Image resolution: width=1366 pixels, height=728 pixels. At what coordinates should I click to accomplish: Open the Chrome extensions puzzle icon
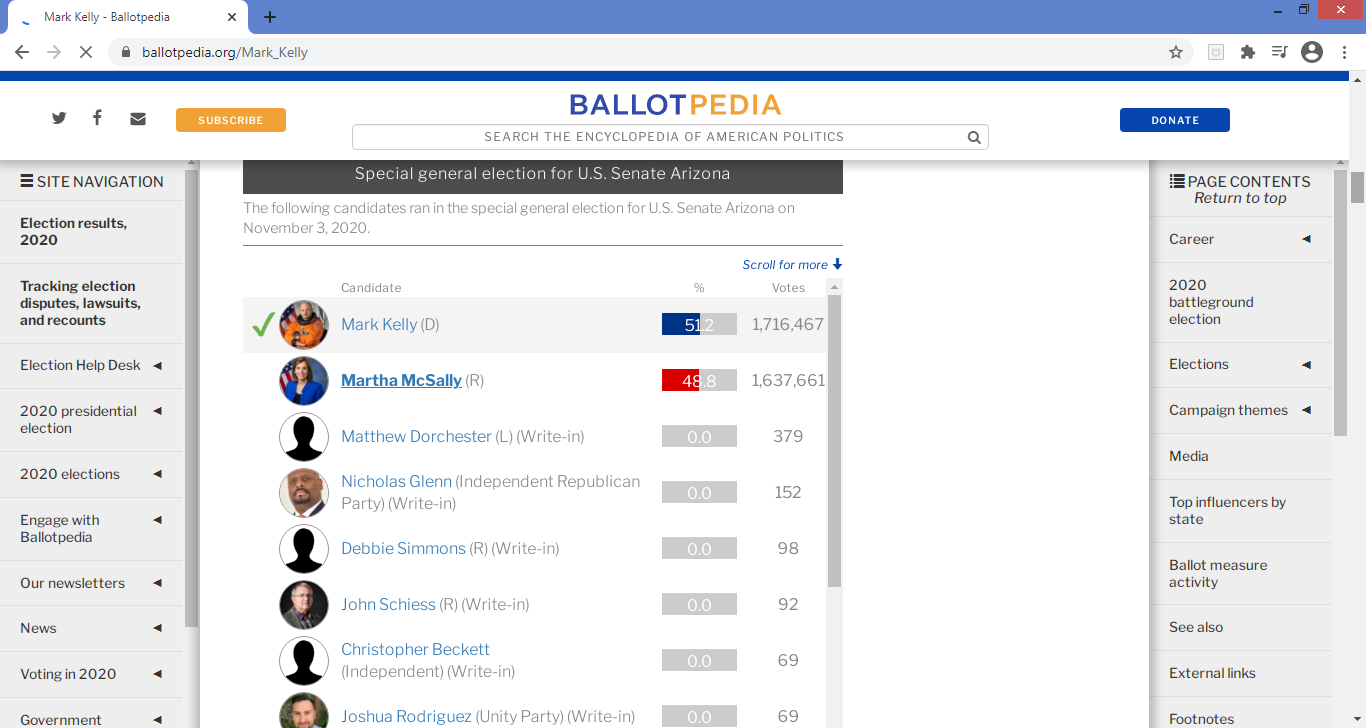1248,52
